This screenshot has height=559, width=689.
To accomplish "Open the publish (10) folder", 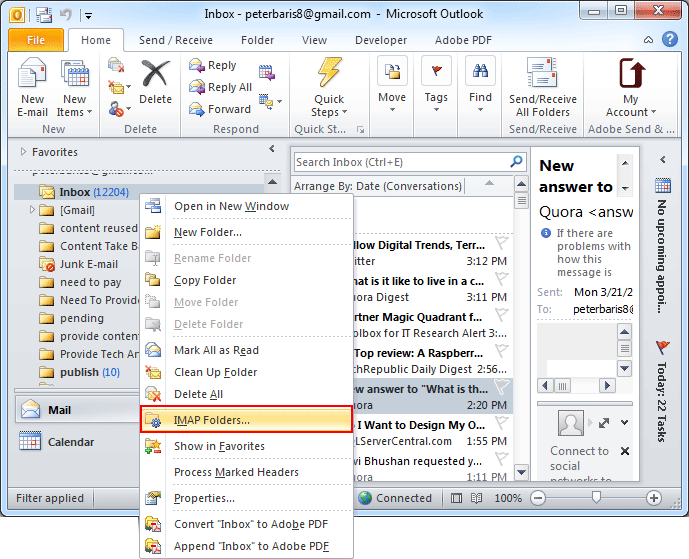I will pyautogui.click(x=90, y=372).
